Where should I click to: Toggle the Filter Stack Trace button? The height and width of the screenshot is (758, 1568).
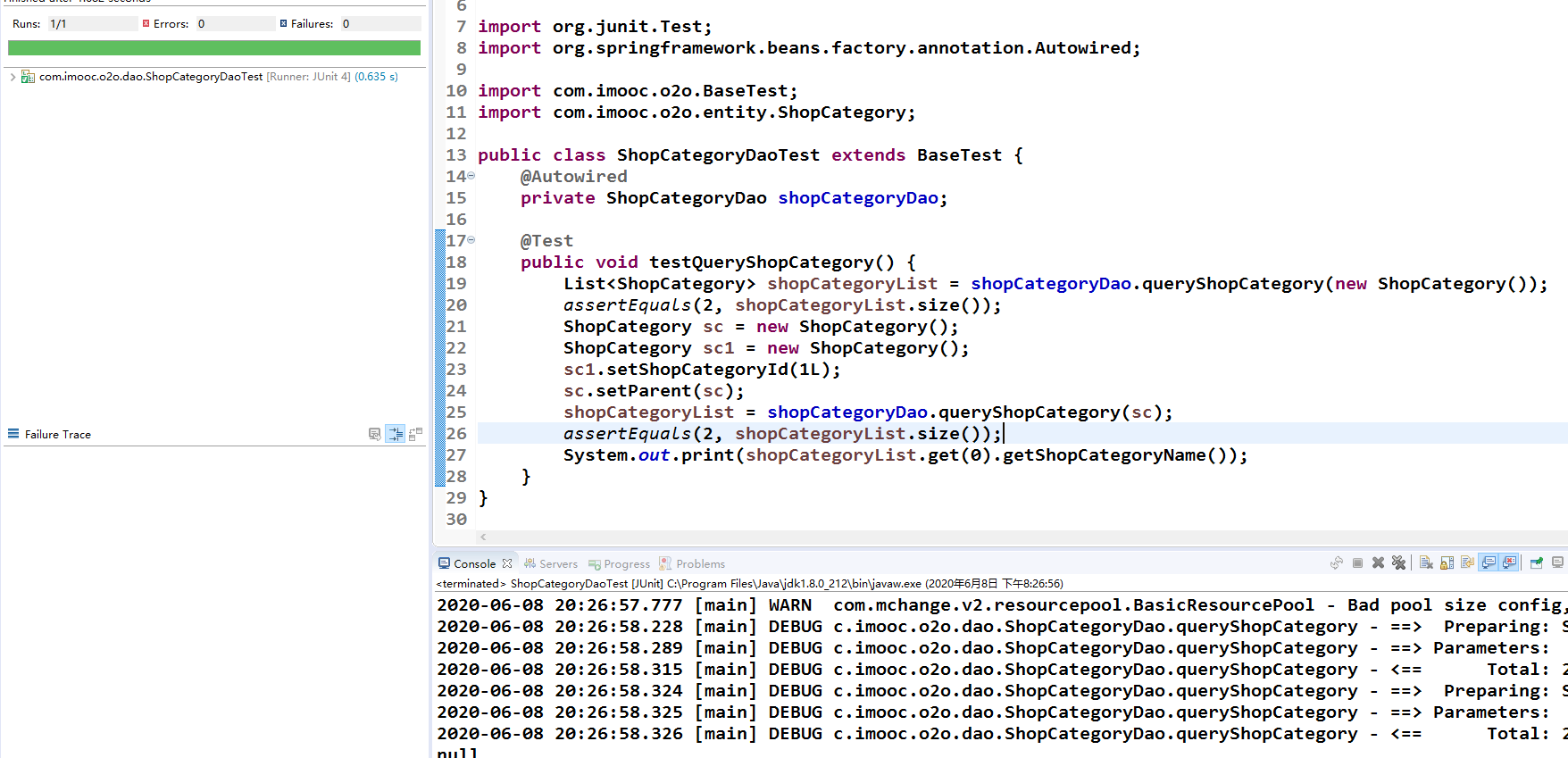pyautogui.click(x=396, y=435)
